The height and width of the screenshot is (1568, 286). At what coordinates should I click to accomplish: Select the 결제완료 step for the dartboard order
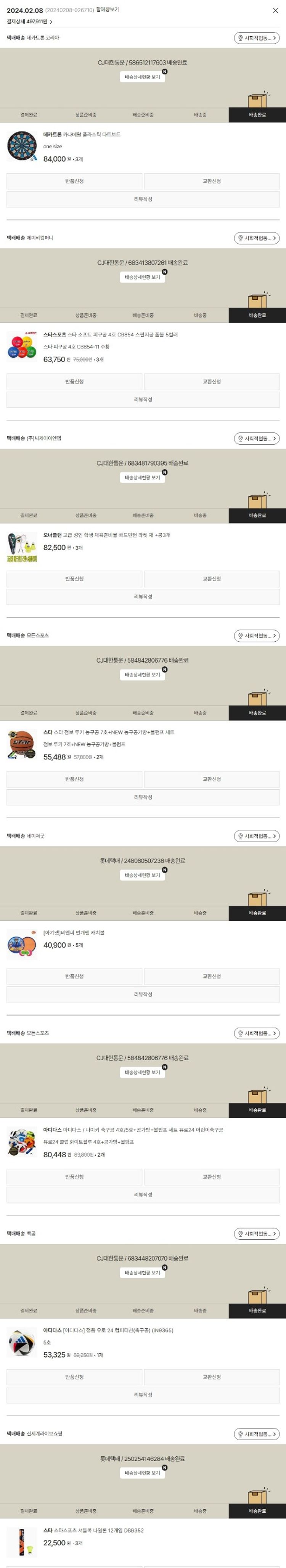pyautogui.click(x=29, y=115)
